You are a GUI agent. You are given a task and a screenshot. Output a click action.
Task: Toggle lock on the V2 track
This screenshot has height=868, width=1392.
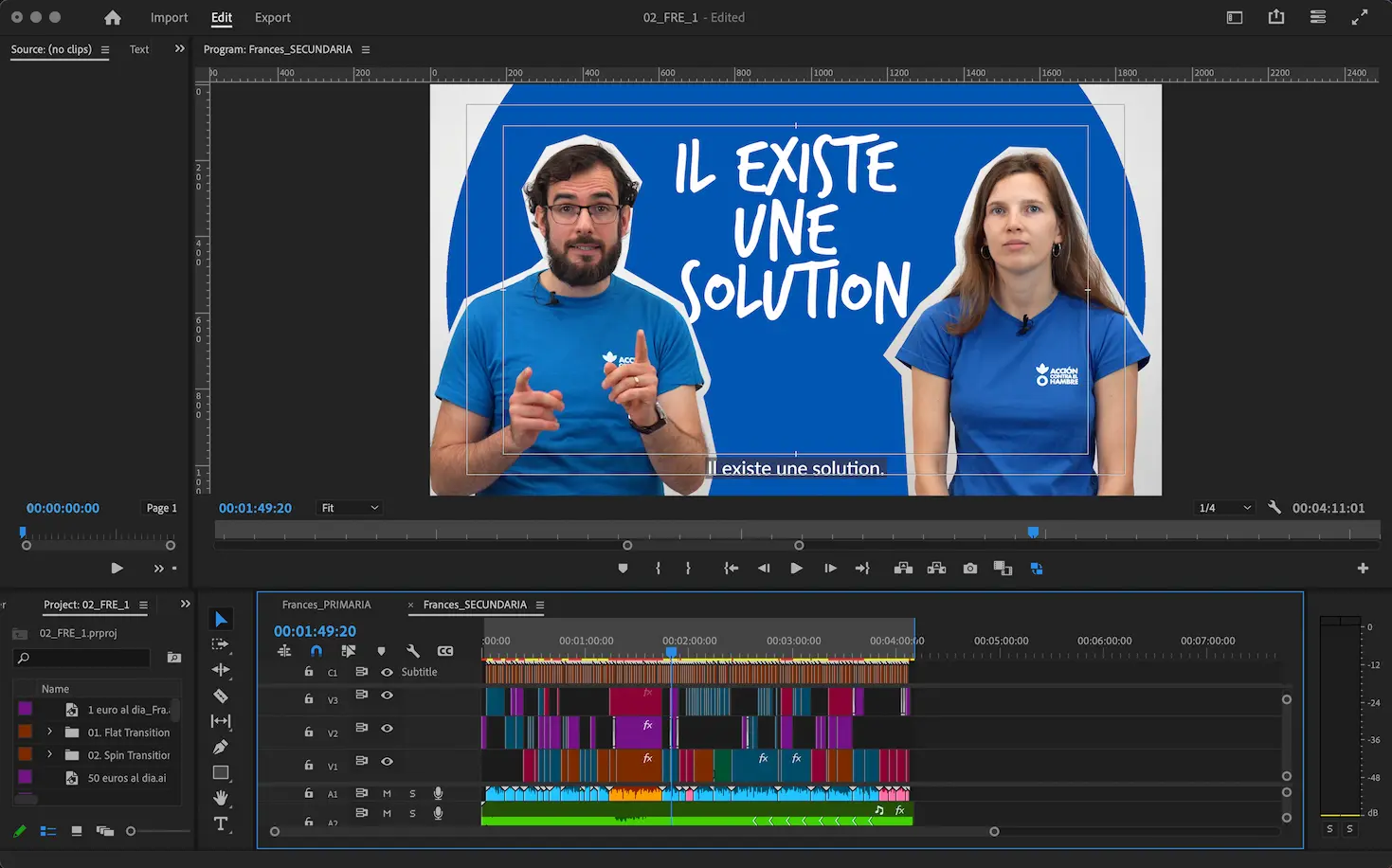click(x=309, y=732)
